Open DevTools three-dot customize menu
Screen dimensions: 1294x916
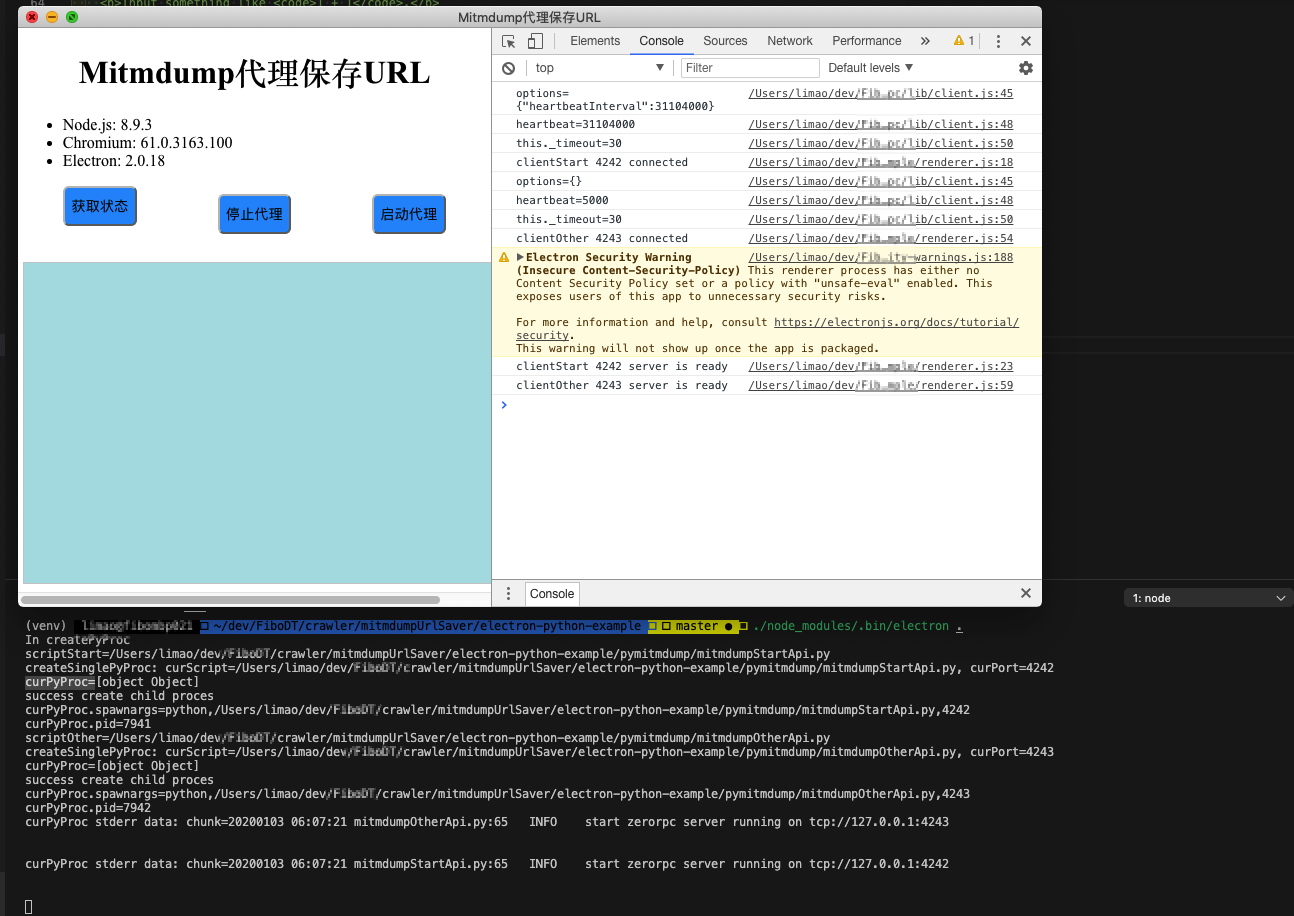[998, 41]
